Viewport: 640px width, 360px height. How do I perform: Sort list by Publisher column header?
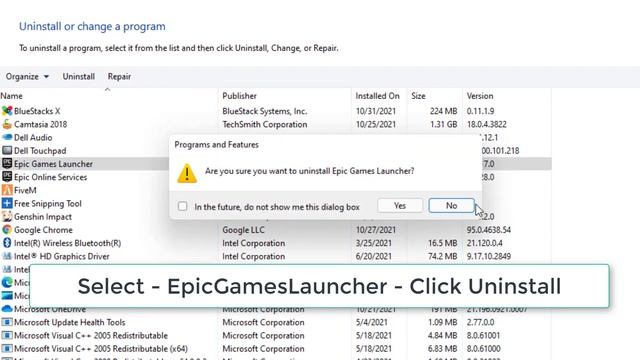pos(240,96)
